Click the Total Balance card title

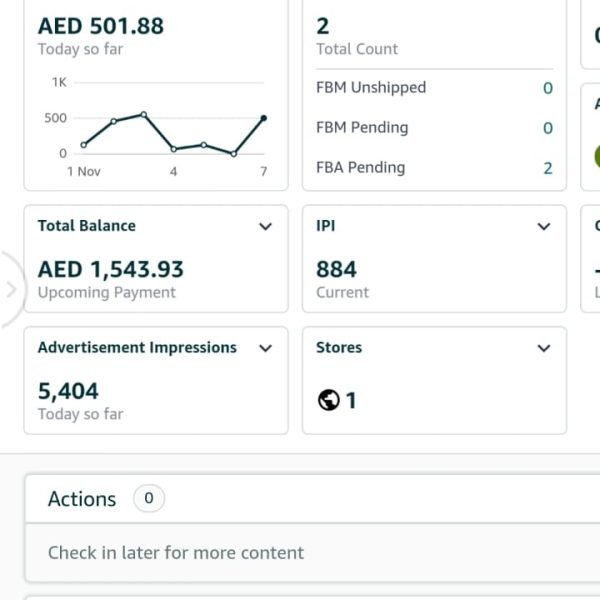point(86,226)
